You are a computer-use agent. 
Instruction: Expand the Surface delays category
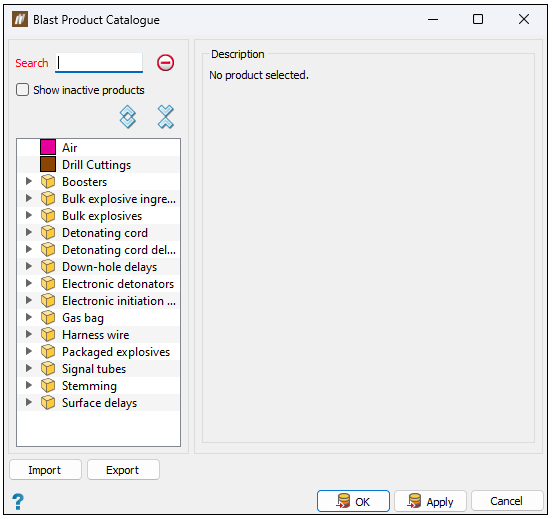point(29,402)
